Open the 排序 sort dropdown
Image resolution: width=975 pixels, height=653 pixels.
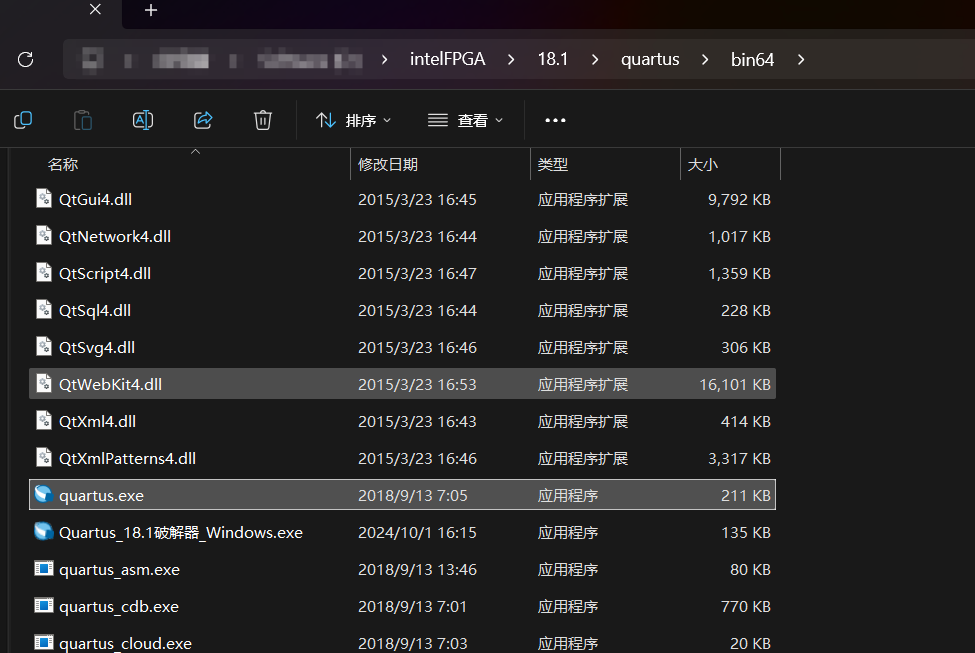(353, 120)
